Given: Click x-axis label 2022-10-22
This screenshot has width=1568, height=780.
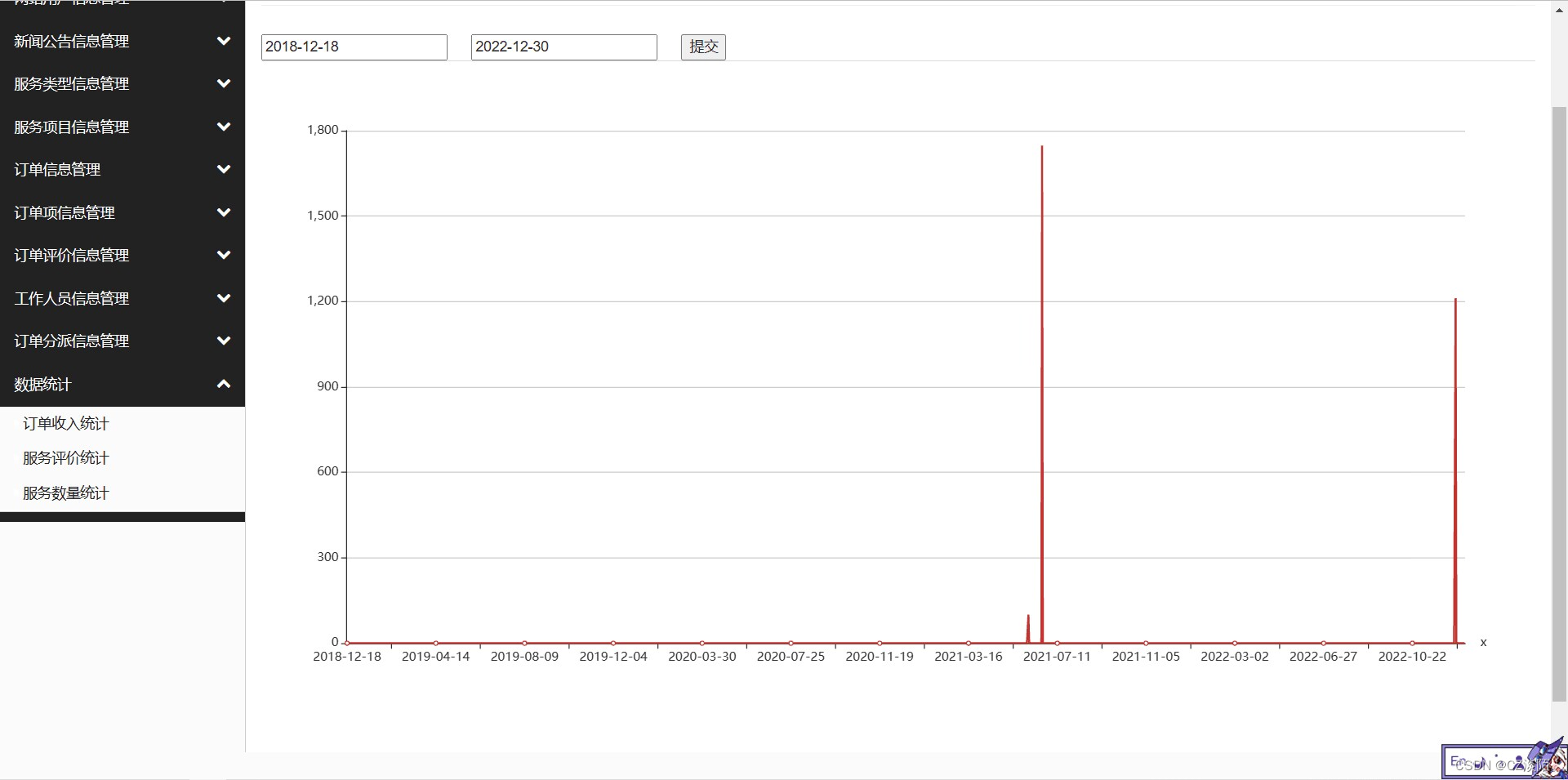Looking at the screenshot, I should [1412, 657].
